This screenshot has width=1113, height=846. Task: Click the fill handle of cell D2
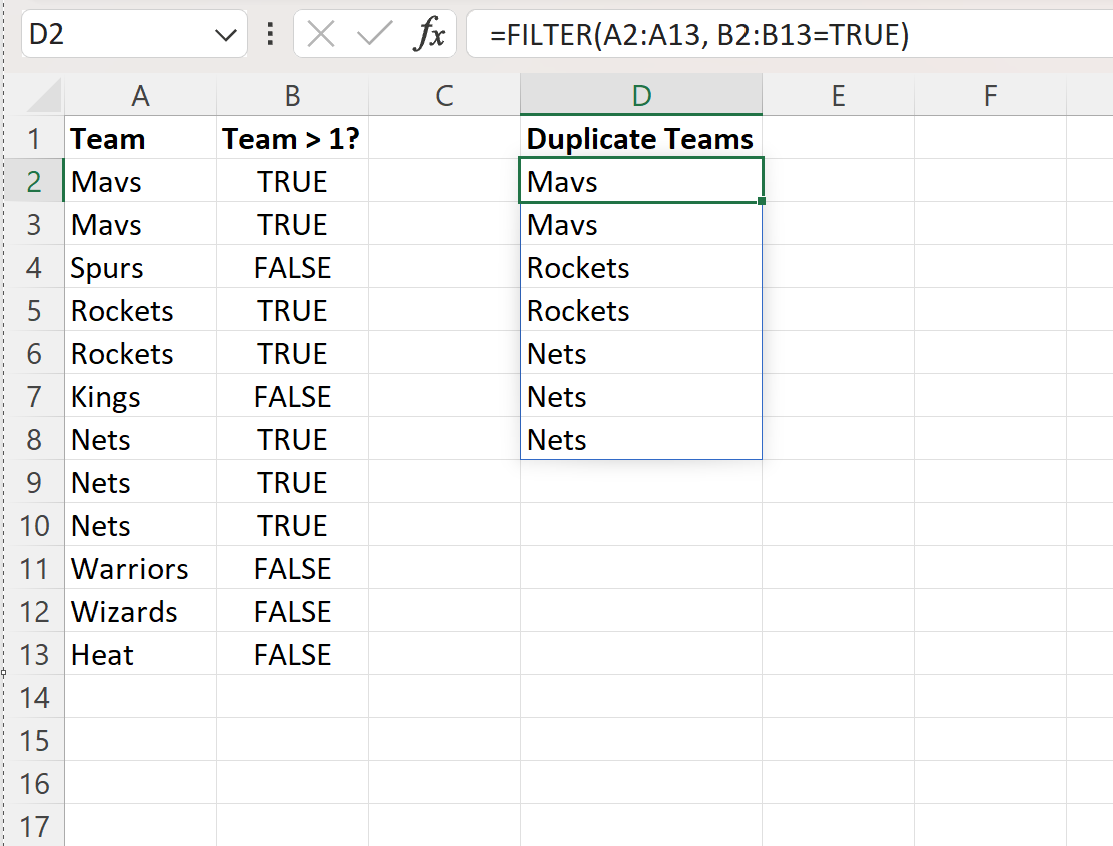762,202
